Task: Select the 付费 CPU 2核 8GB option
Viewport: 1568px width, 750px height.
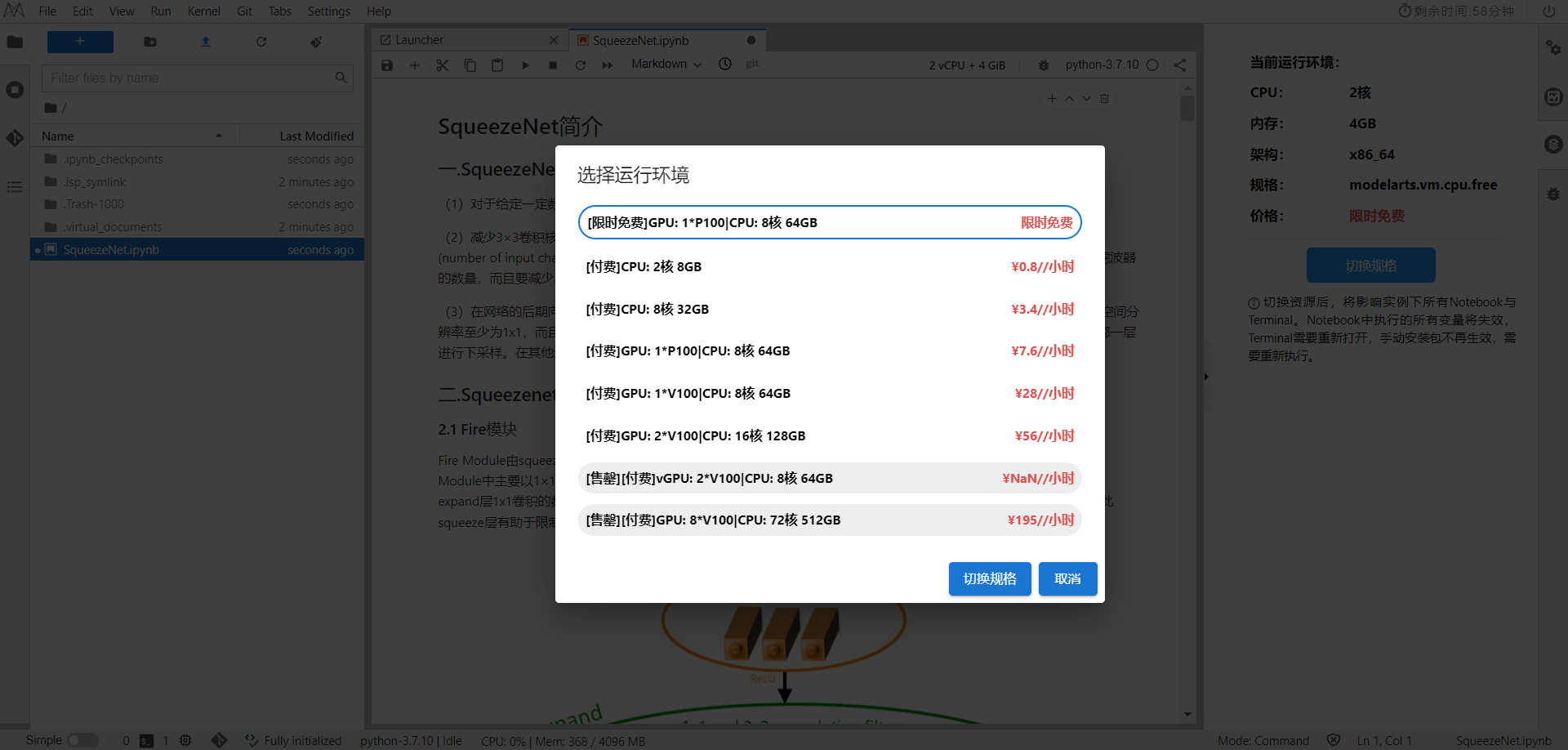Action: pyautogui.click(x=830, y=266)
